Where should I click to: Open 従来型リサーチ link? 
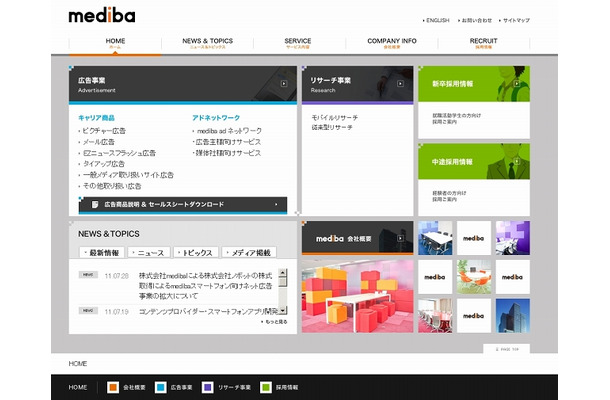point(332,127)
